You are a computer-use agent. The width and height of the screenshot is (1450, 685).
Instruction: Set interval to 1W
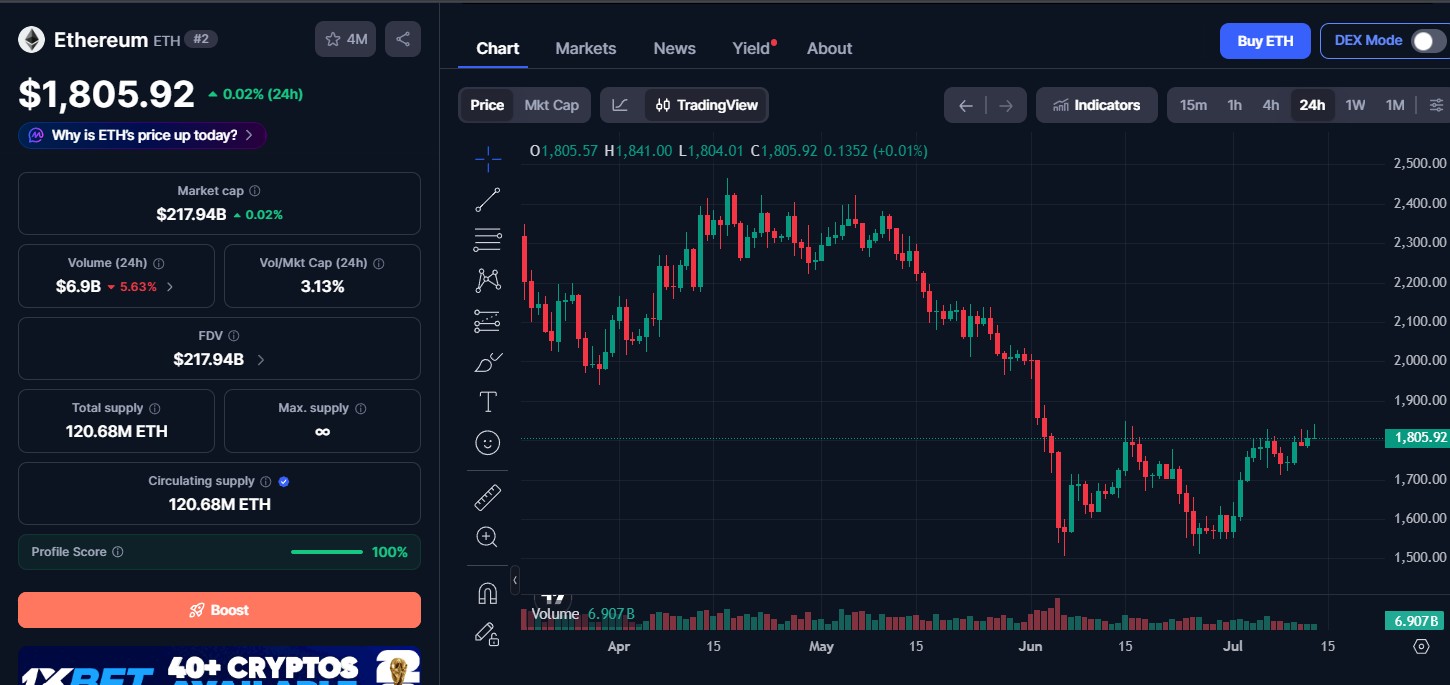[1355, 105]
